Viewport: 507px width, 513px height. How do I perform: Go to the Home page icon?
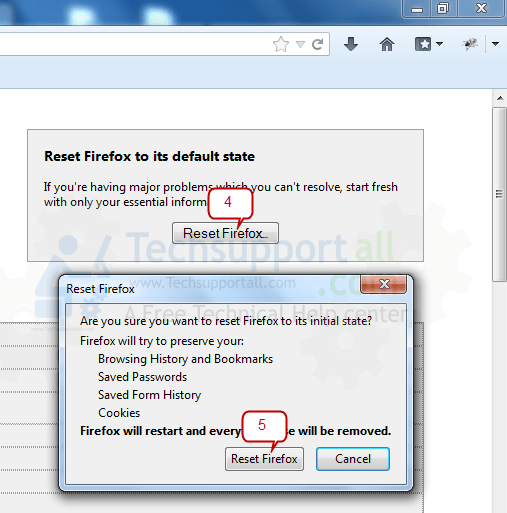(387, 44)
